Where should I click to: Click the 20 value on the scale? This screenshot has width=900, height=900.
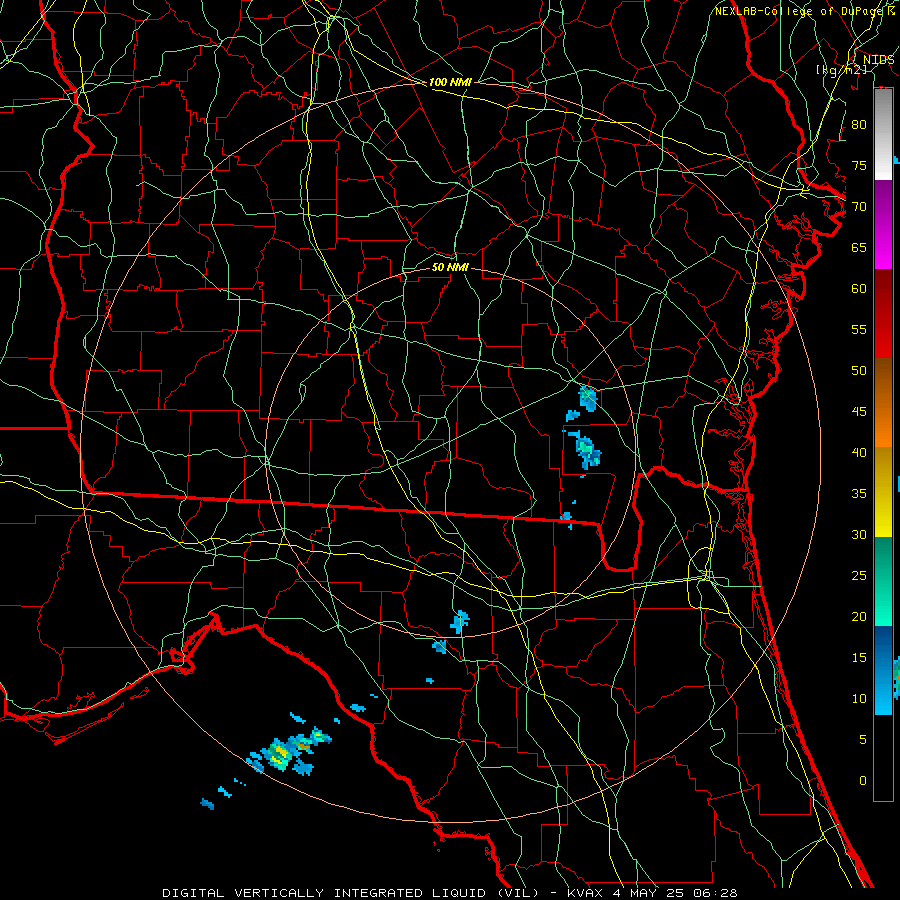pyautogui.click(x=859, y=616)
